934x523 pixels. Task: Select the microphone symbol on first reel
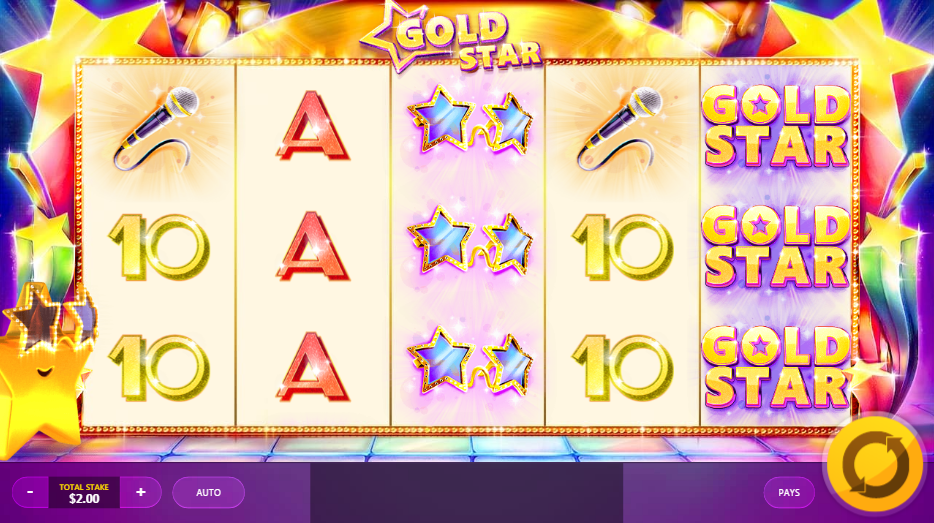[157, 127]
